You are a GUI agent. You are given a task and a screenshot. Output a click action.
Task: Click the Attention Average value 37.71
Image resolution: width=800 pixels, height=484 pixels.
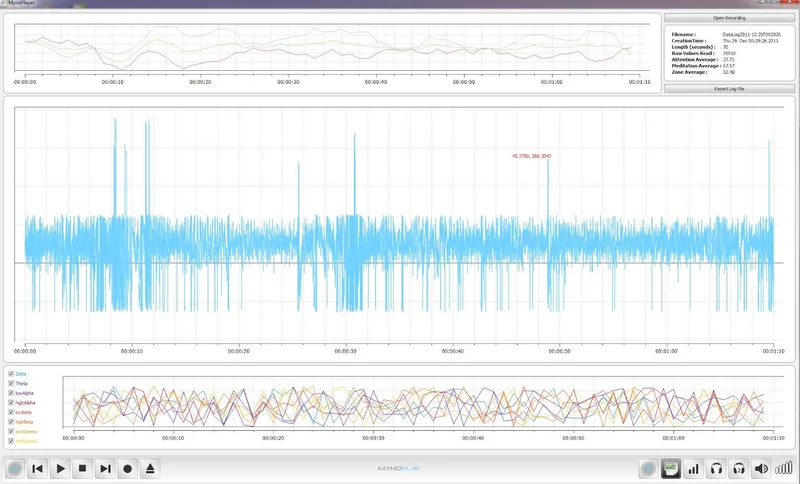[729, 60]
